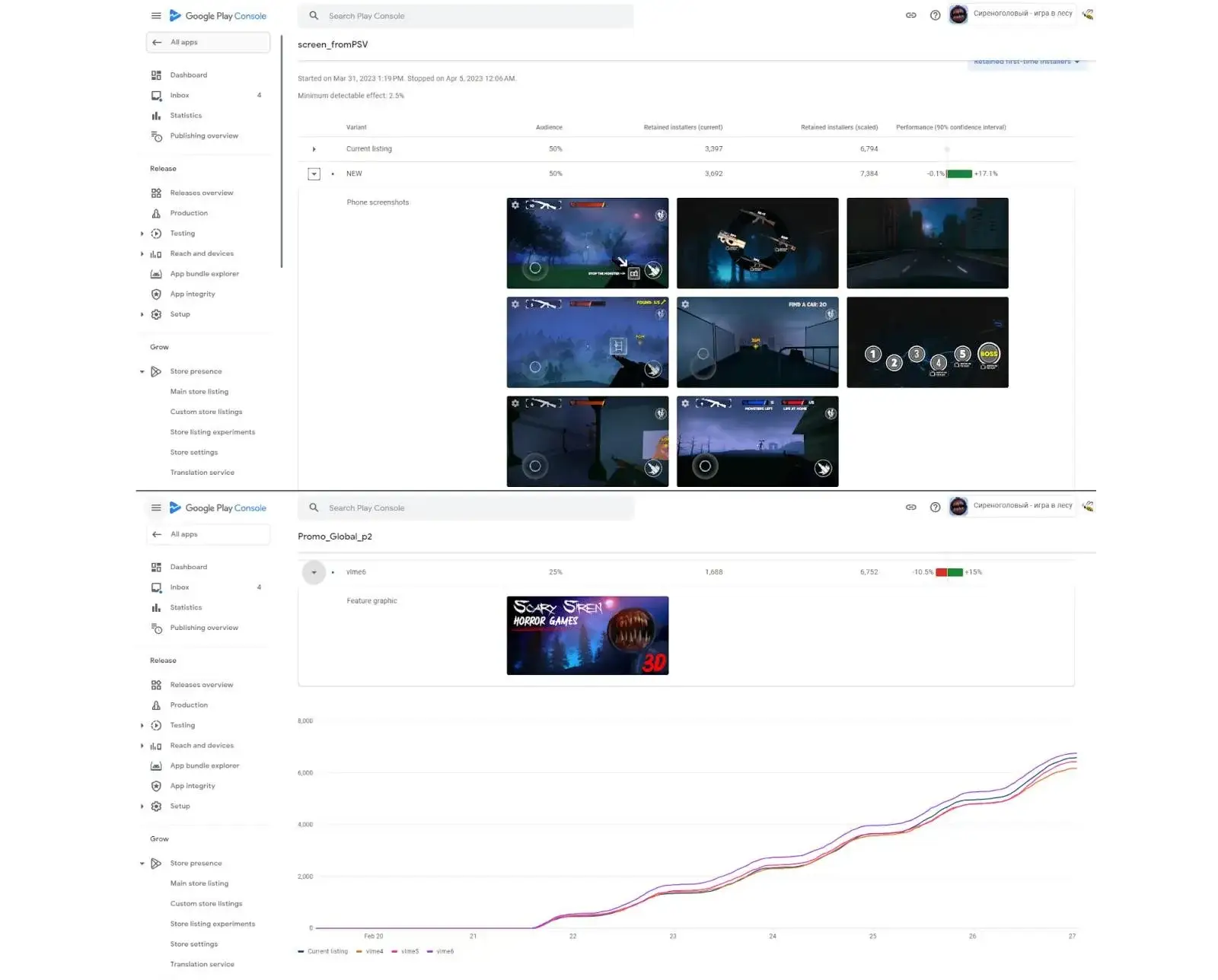The width and height of the screenshot is (1218, 980).
Task: Collapse Store presence in screen_fromPSV sidebar
Action: (x=142, y=372)
